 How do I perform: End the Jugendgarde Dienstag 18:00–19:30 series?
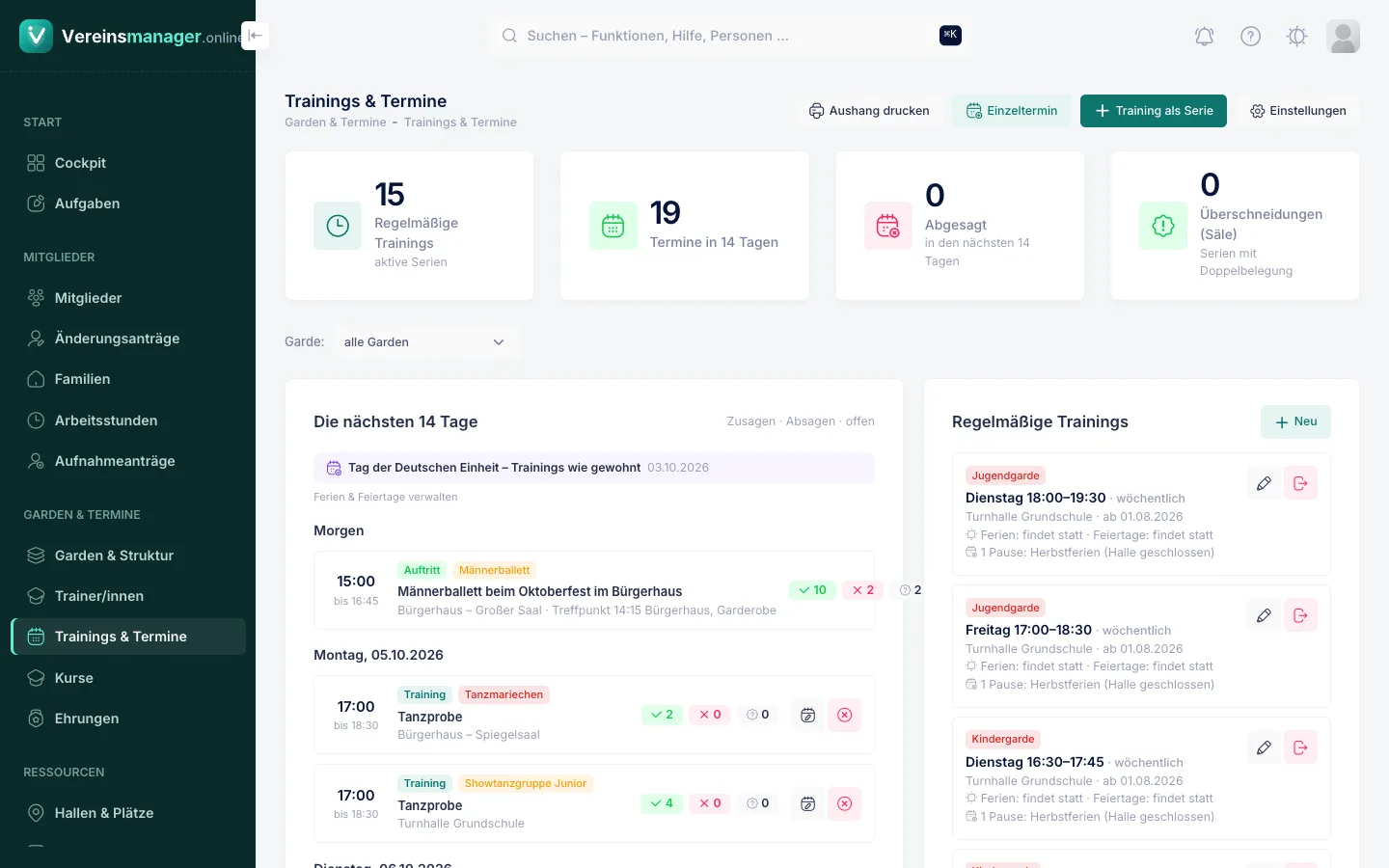(x=1300, y=483)
